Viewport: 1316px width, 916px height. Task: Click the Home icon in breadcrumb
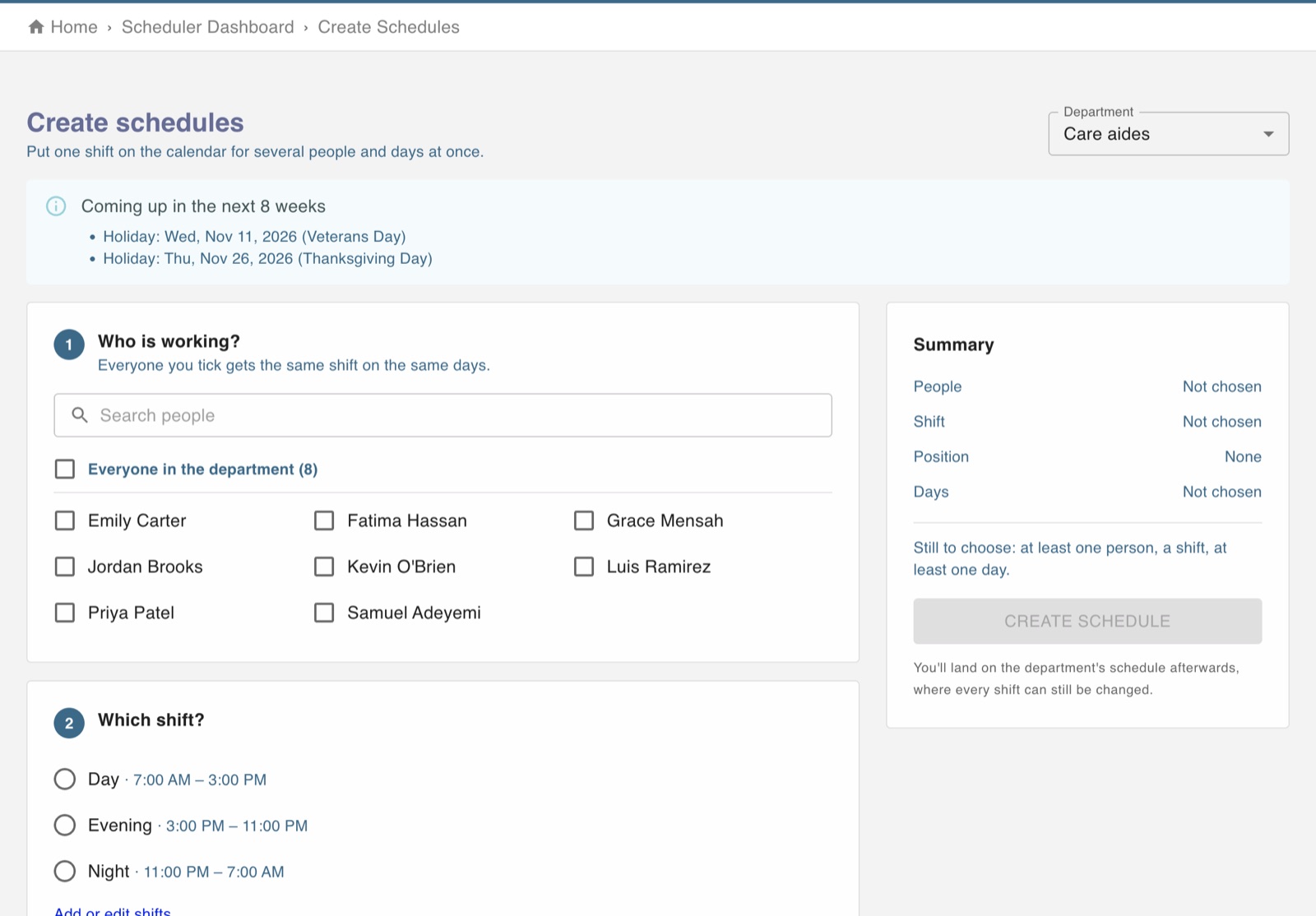(36, 27)
